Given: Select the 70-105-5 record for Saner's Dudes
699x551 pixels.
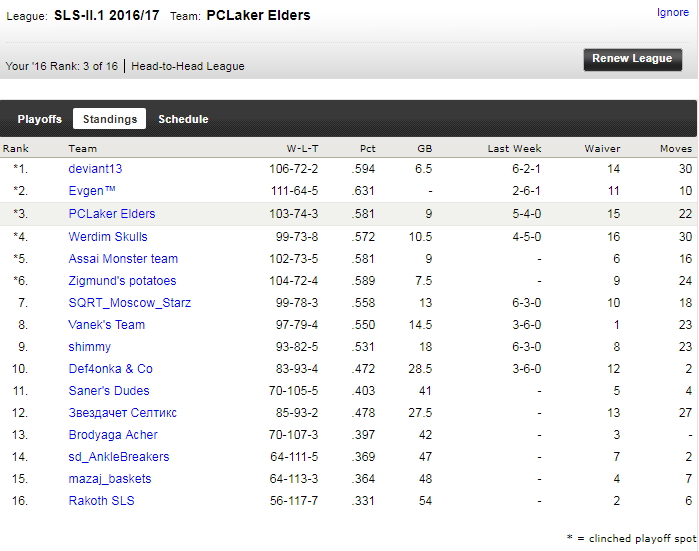Looking at the screenshot, I should 293,391.
